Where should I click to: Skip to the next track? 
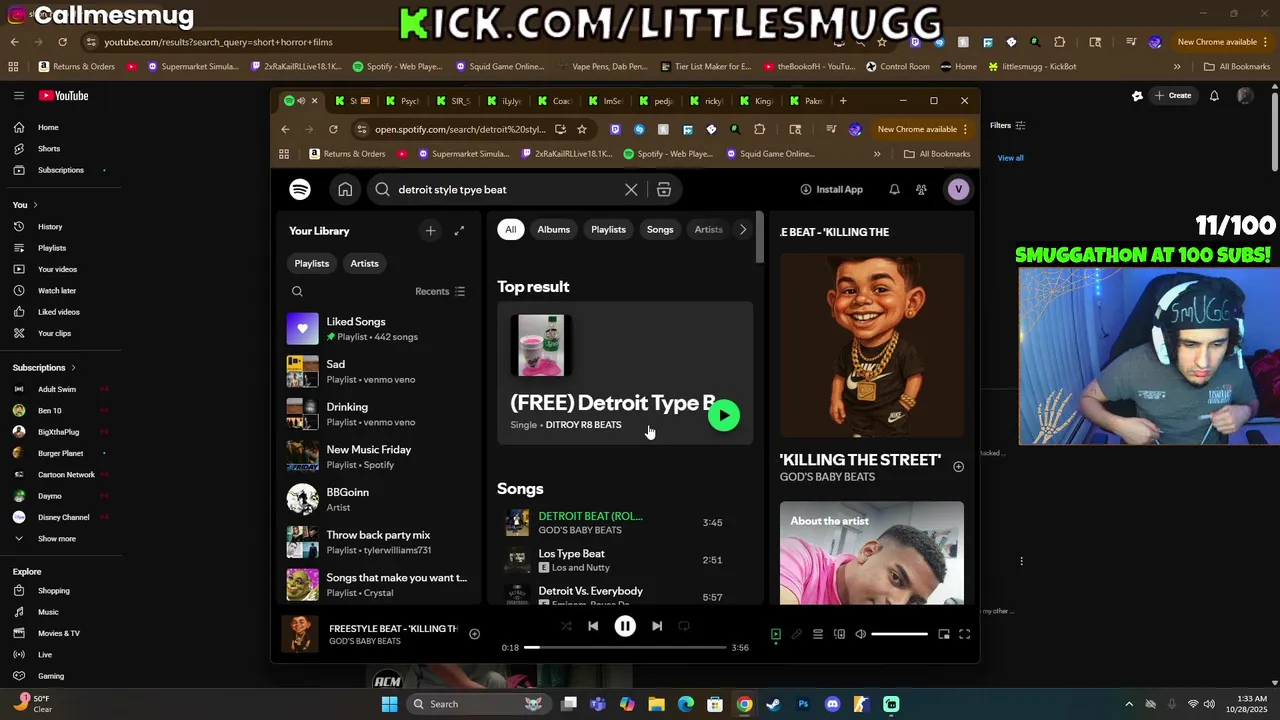pos(657,626)
